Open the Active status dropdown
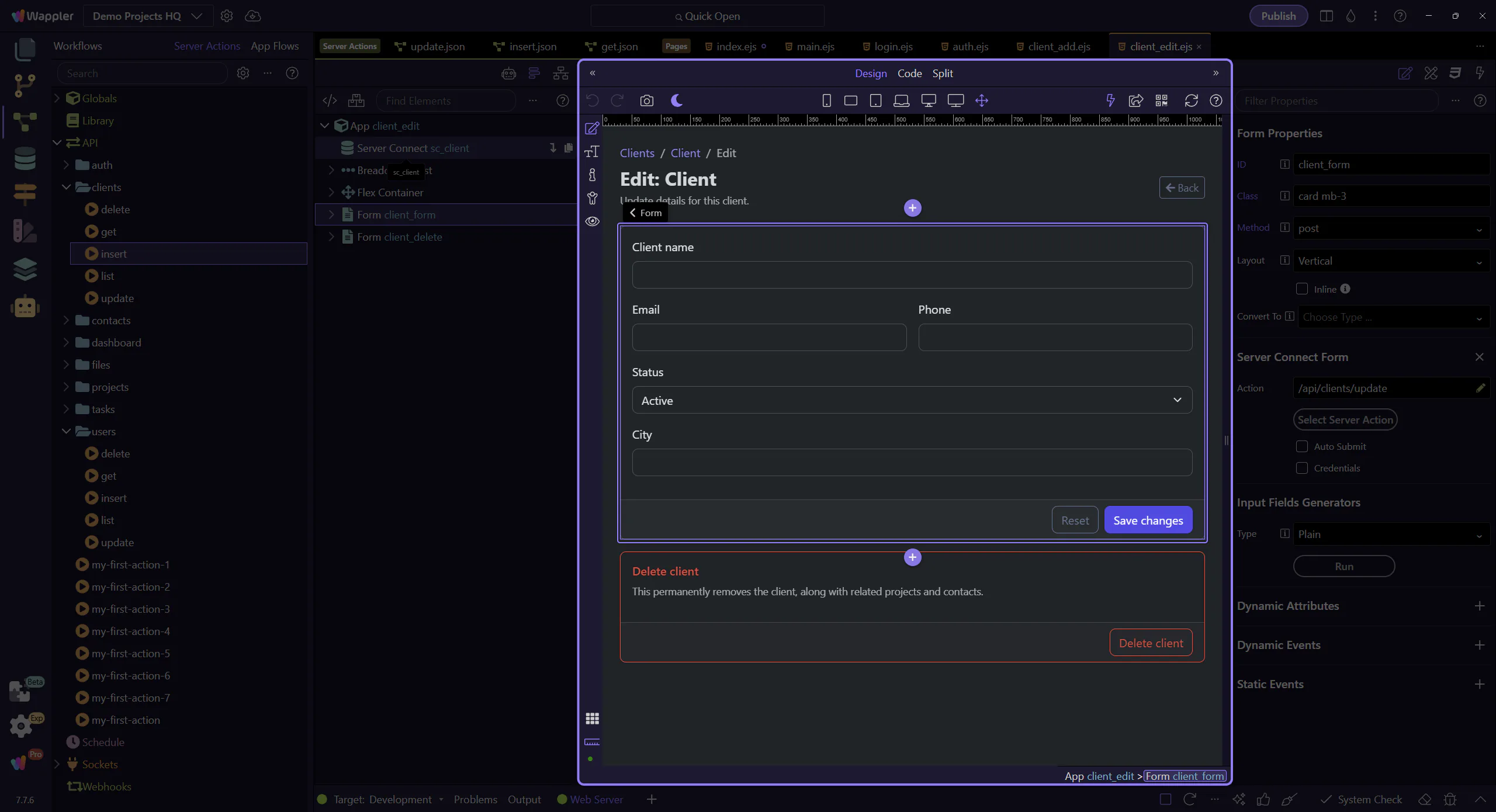The image size is (1496, 812). click(x=912, y=400)
